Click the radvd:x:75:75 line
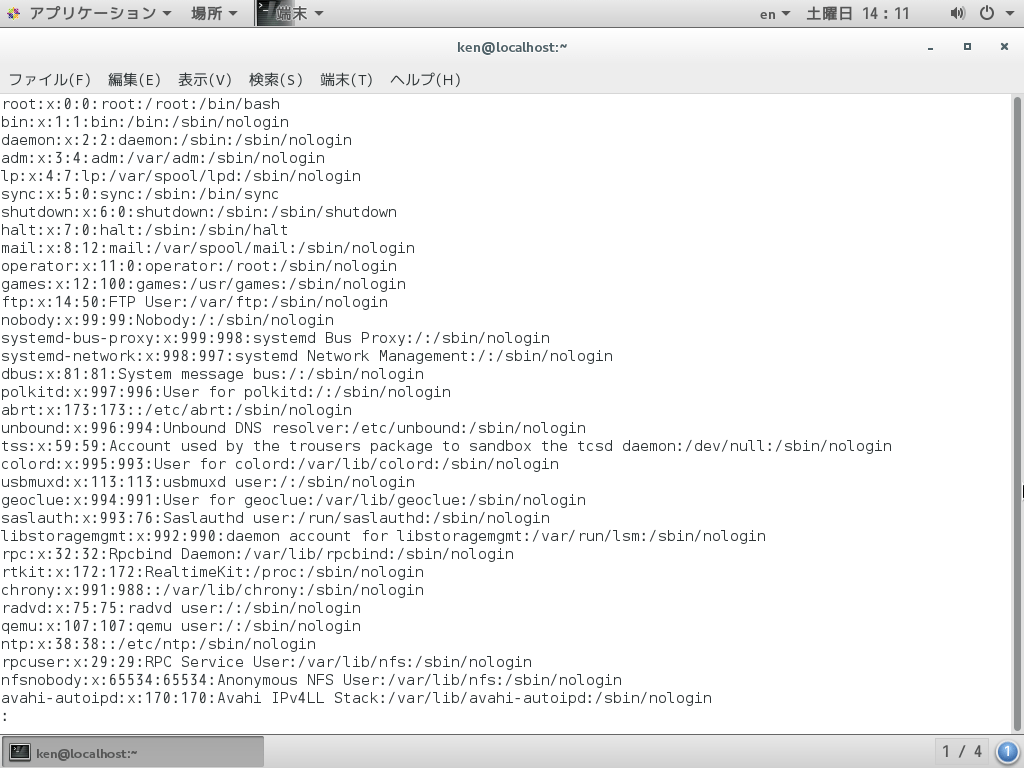1024x768 pixels. pyautogui.click(x=181, y=608)
